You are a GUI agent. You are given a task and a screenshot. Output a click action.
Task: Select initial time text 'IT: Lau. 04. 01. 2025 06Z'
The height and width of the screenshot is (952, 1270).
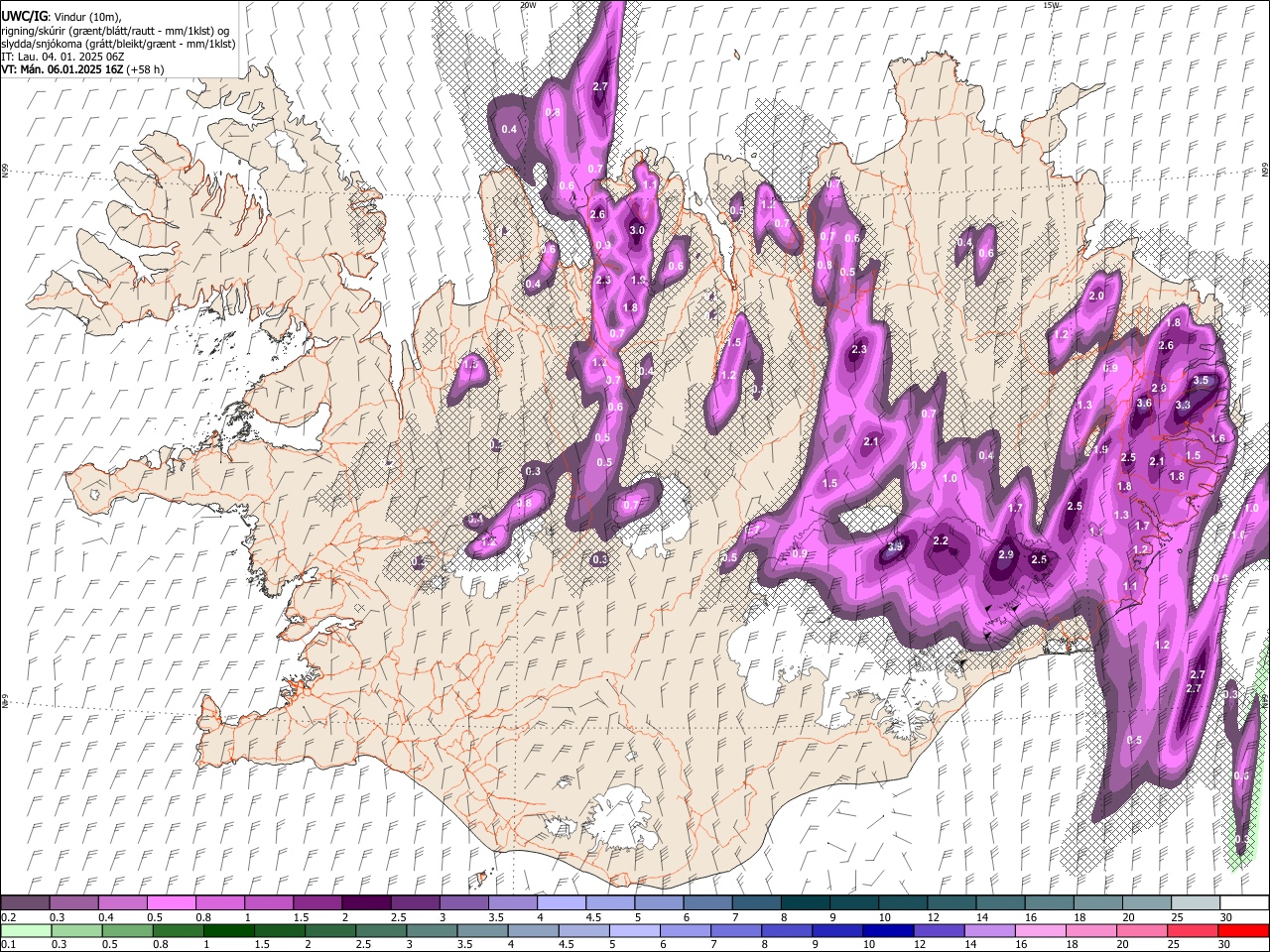[x=63, y=57]
